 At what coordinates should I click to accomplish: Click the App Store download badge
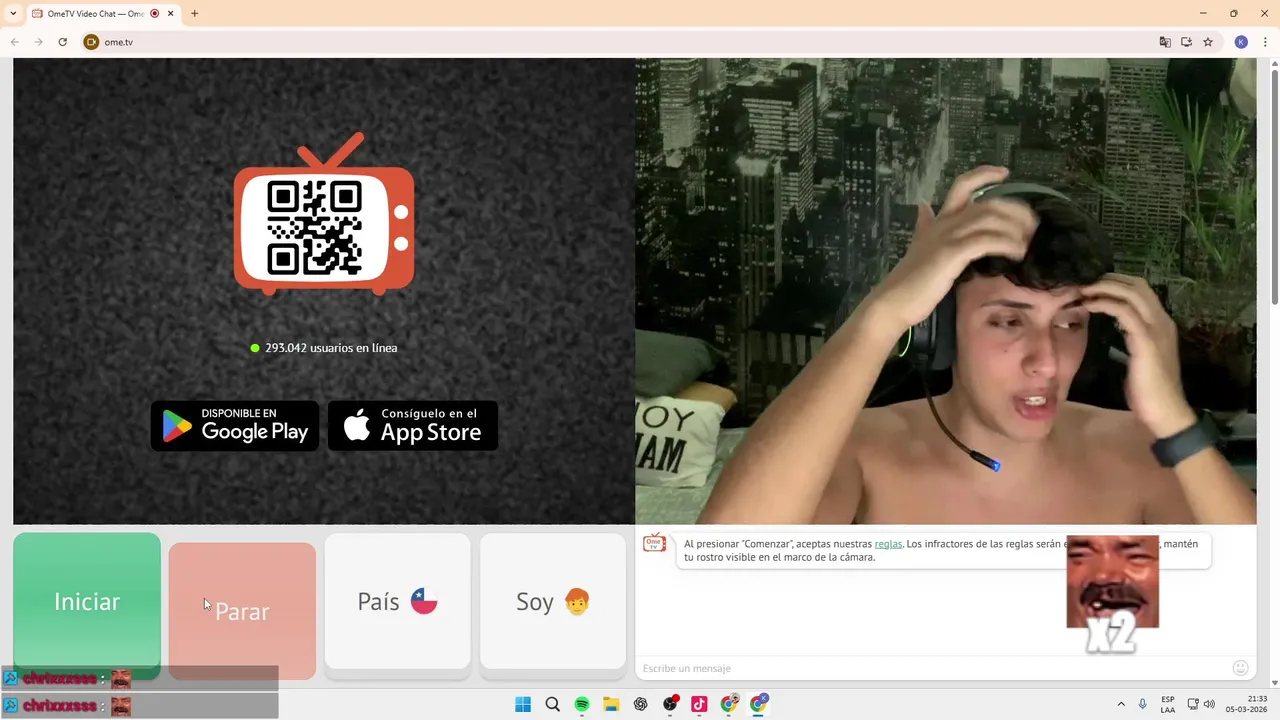coord(413,426)
